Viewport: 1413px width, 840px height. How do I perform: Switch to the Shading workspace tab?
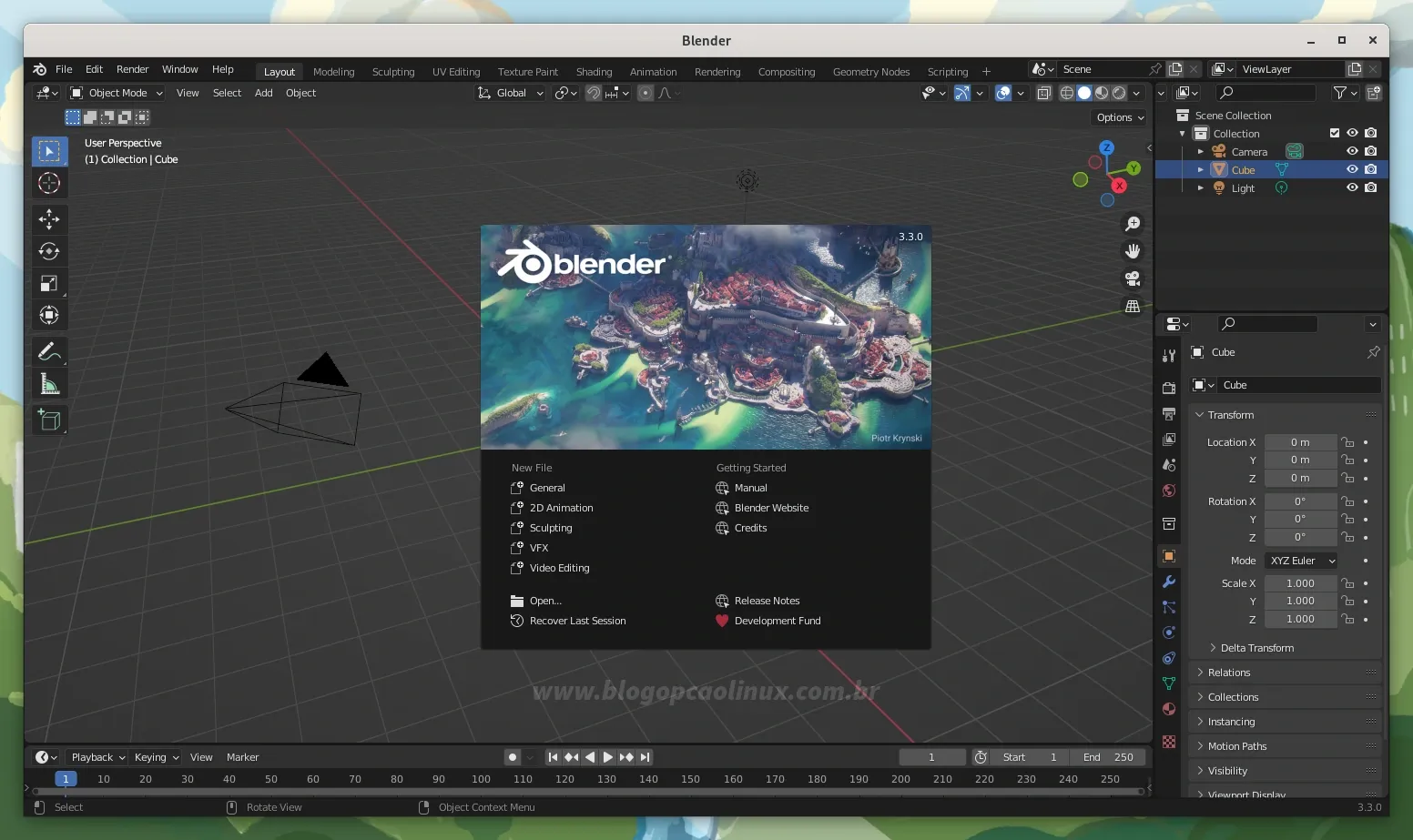(594, 72)
